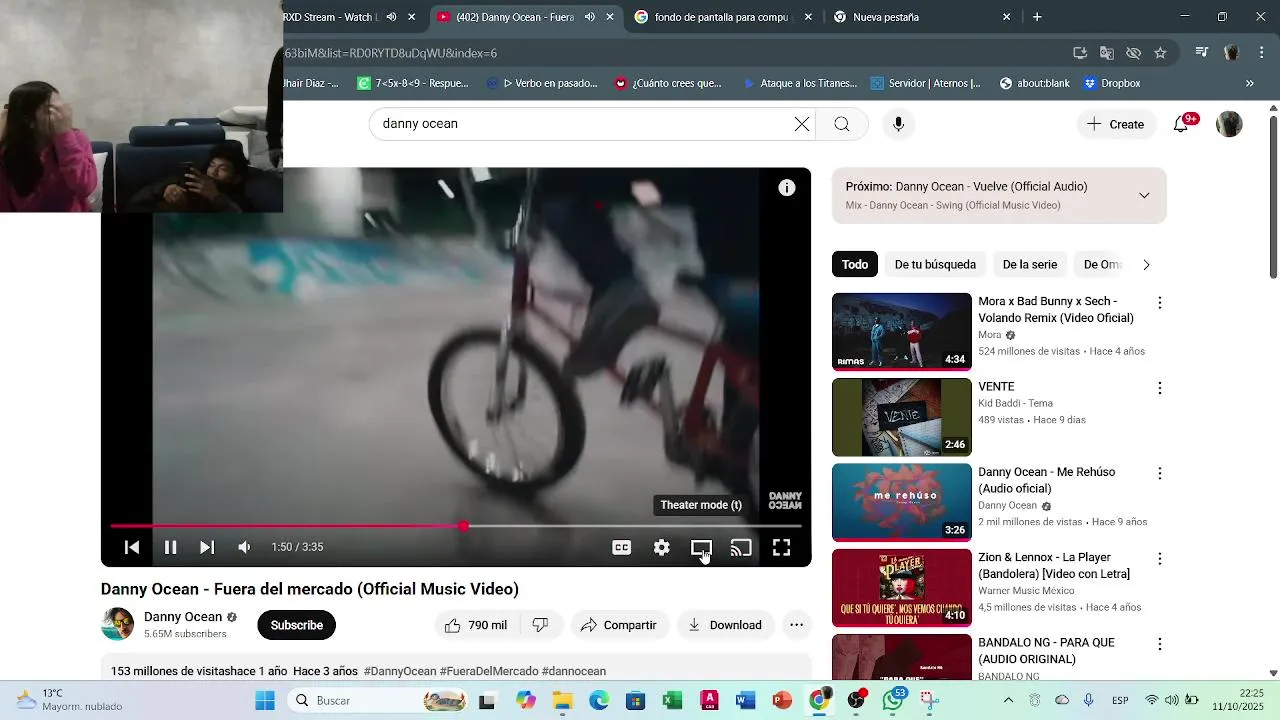The width and height of the screenshot is (1280, 720).
Task: Start voice search with the microphone
Action: tap(898, 124)
